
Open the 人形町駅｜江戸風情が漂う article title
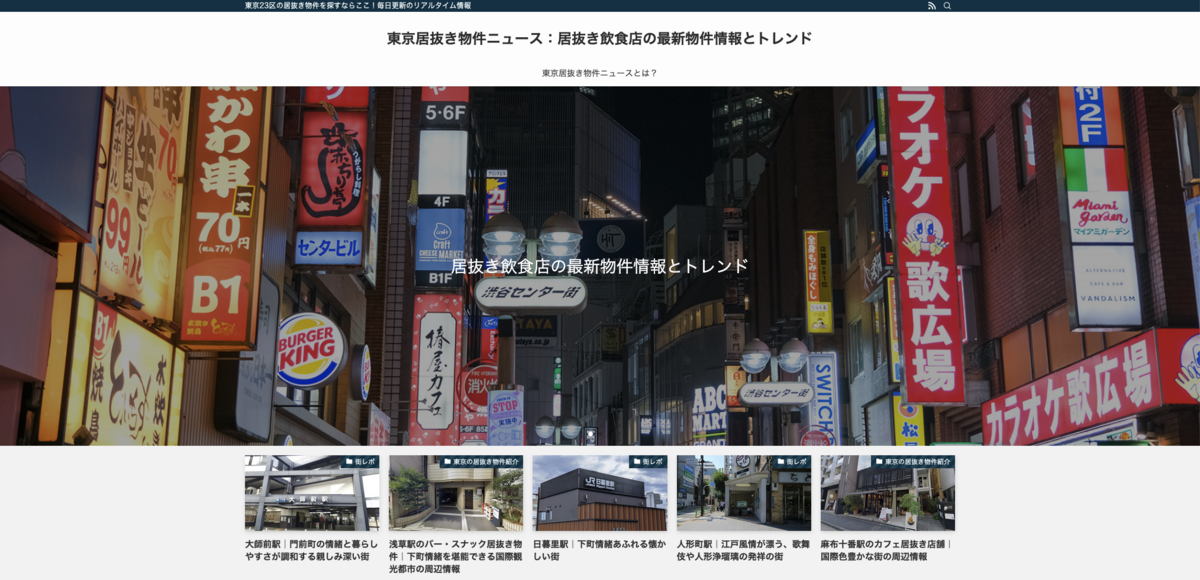click(743, 550)
